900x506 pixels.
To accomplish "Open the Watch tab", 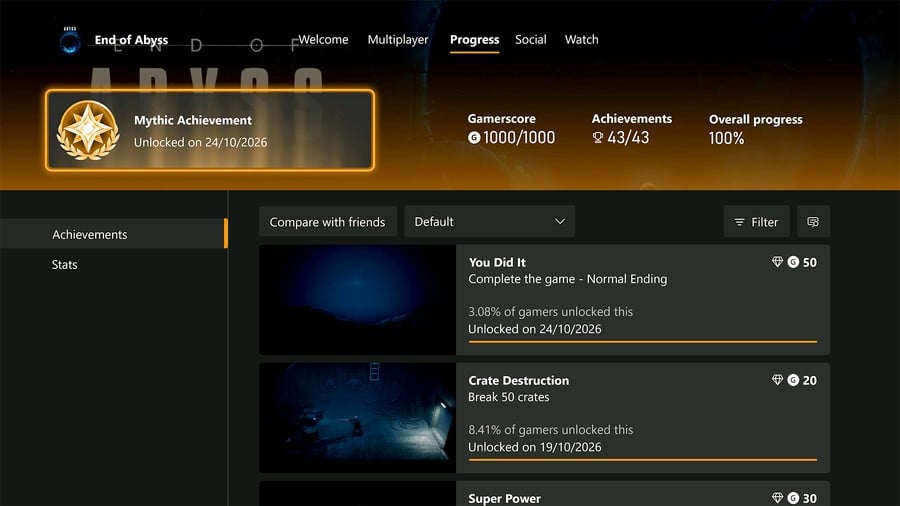I will coord(581,40).
